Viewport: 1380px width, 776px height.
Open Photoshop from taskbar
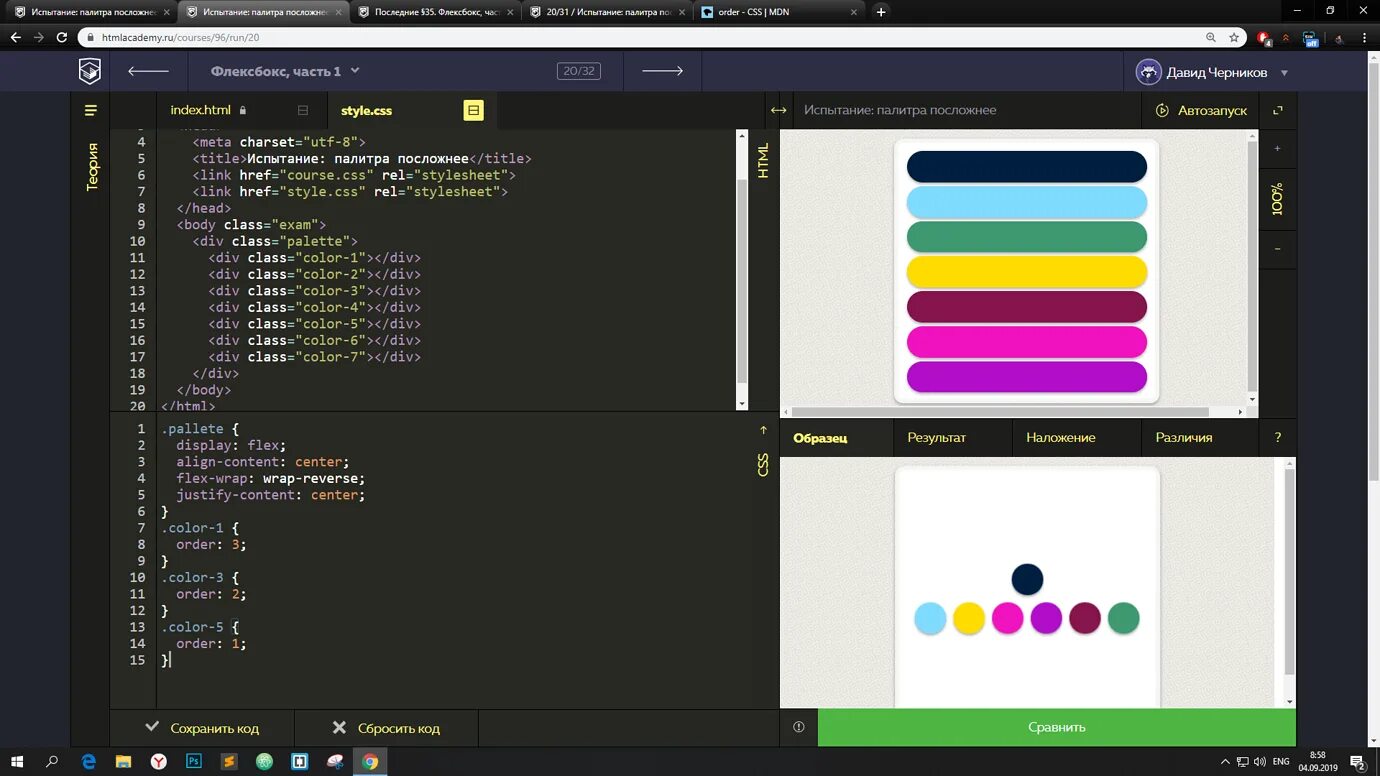point(194,761)
